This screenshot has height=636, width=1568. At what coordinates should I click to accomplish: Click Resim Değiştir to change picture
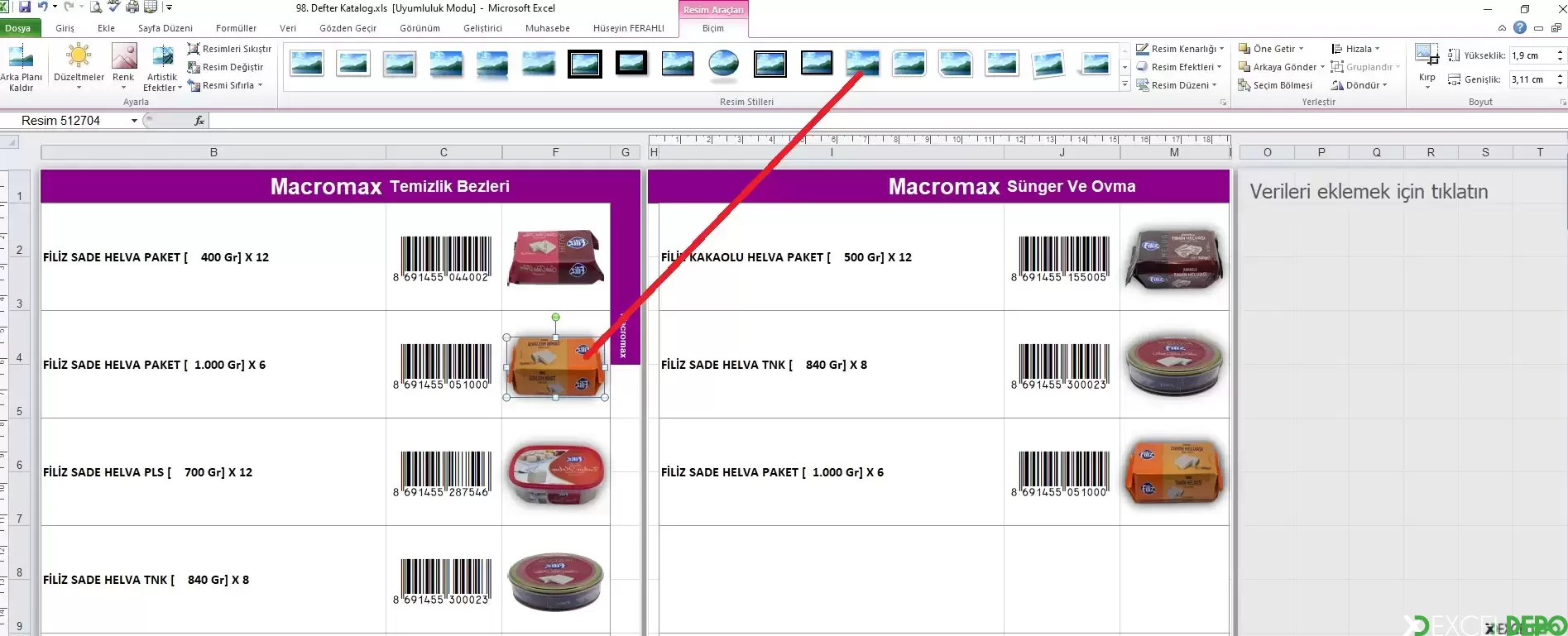click(x=225, y=67)
